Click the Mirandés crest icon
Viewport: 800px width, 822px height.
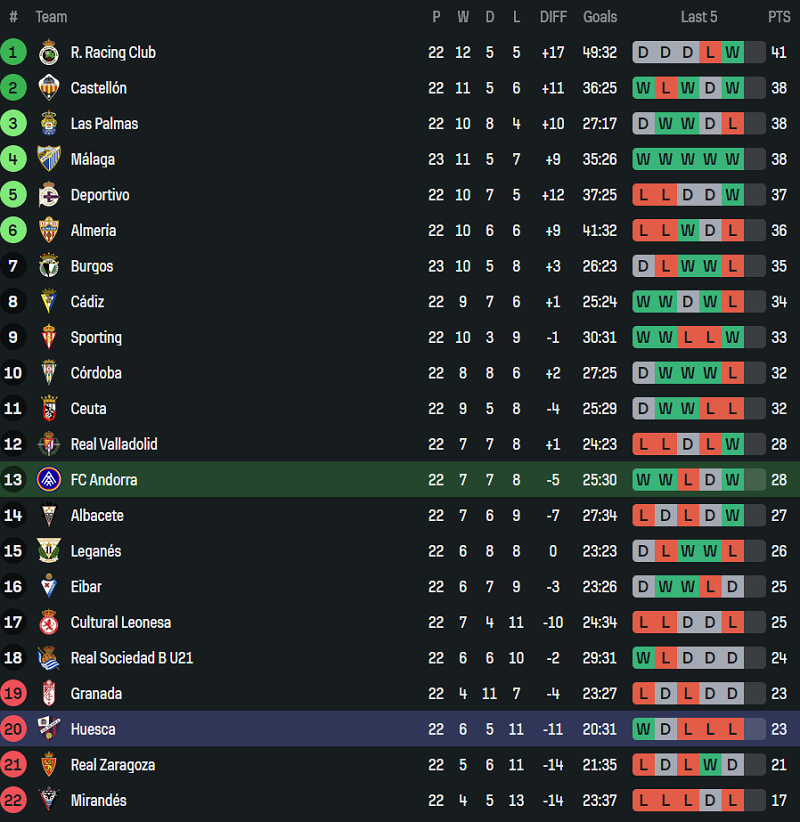[x=48, y=800]
